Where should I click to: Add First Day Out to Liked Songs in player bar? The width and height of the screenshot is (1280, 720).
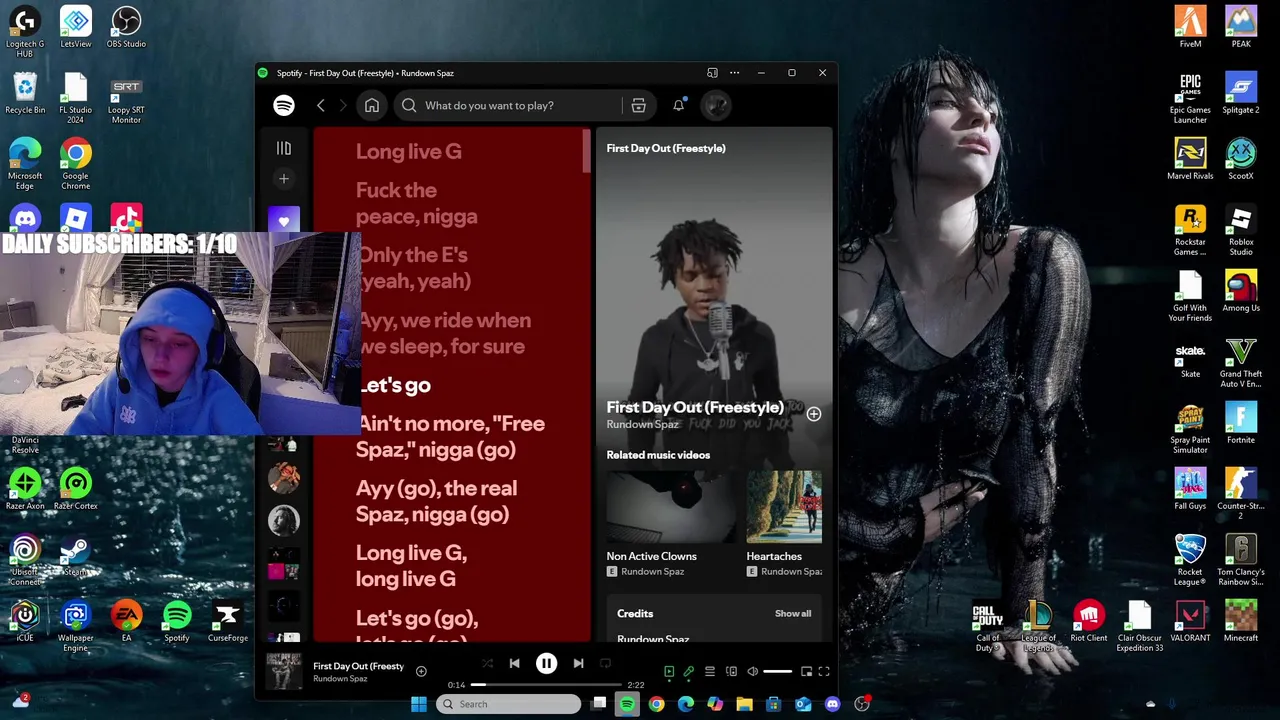point(421,672)
